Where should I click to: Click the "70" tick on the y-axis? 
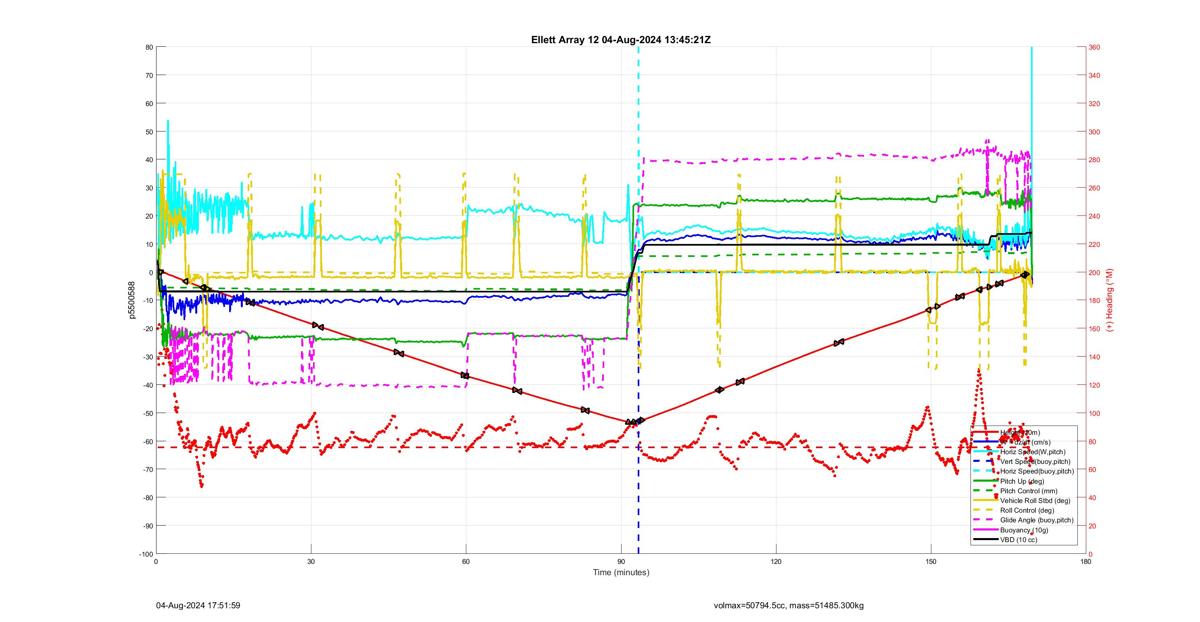pos(148,75)
